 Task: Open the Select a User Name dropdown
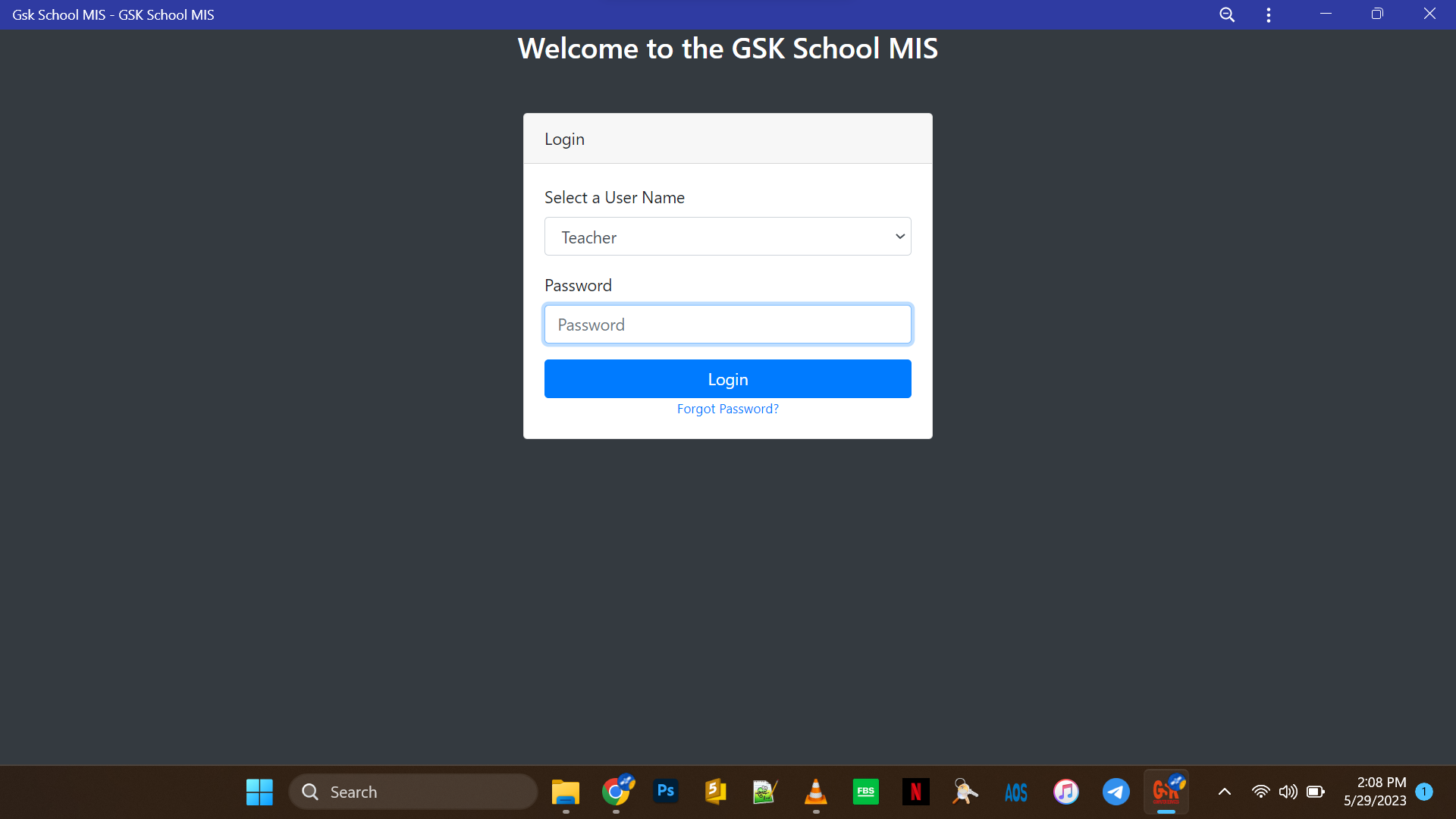(x=727, y=237)
